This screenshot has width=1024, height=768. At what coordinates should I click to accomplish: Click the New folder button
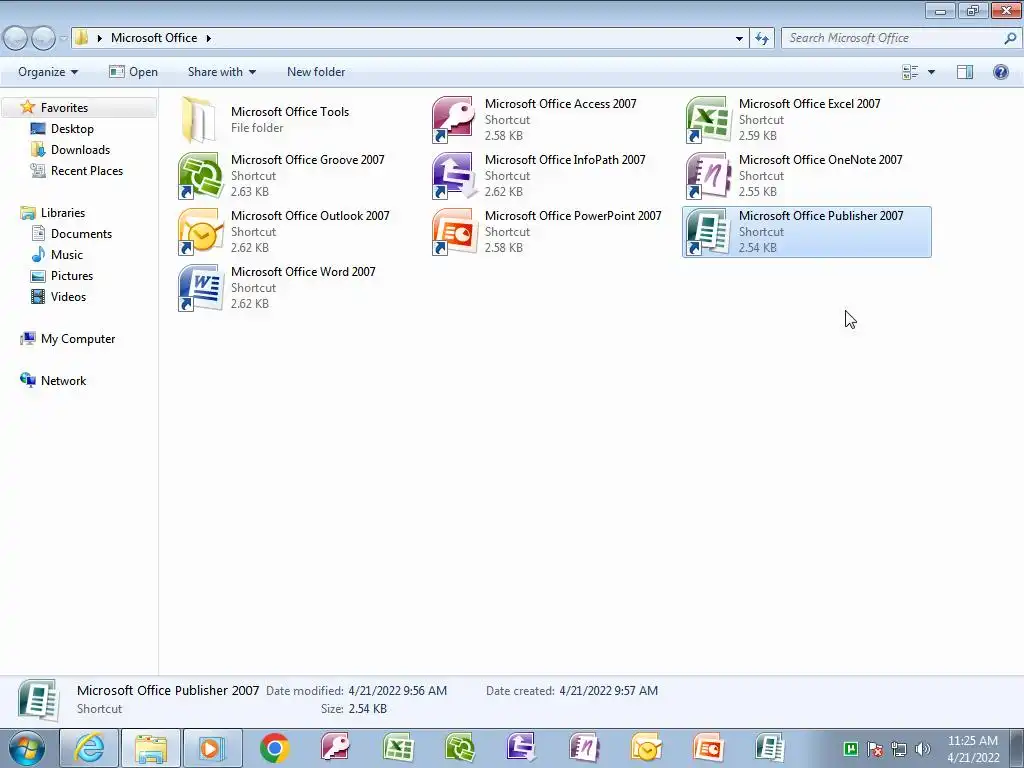pos(316,72)
